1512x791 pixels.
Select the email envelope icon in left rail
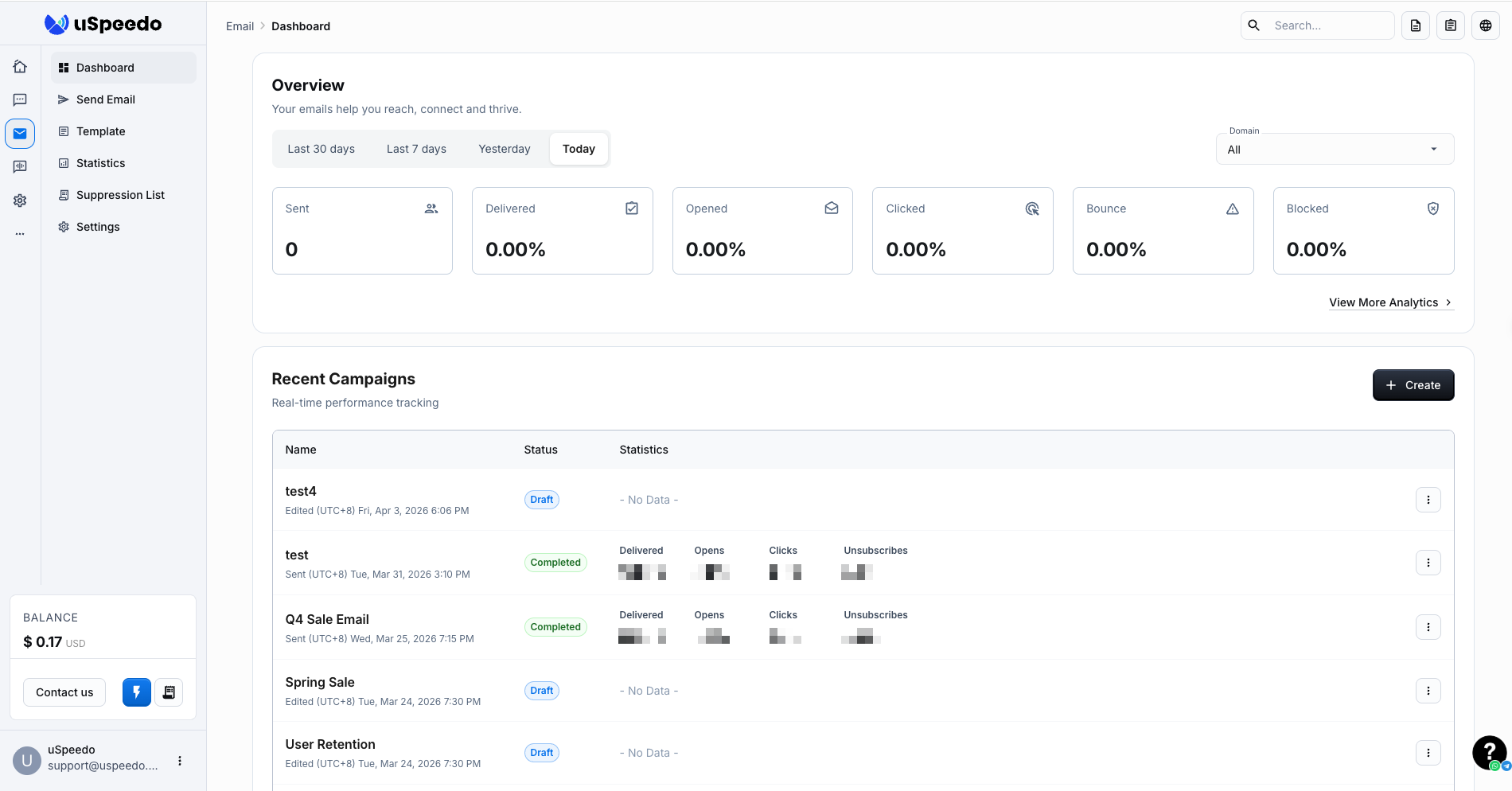pyautogui.click(x=20, y=134)
